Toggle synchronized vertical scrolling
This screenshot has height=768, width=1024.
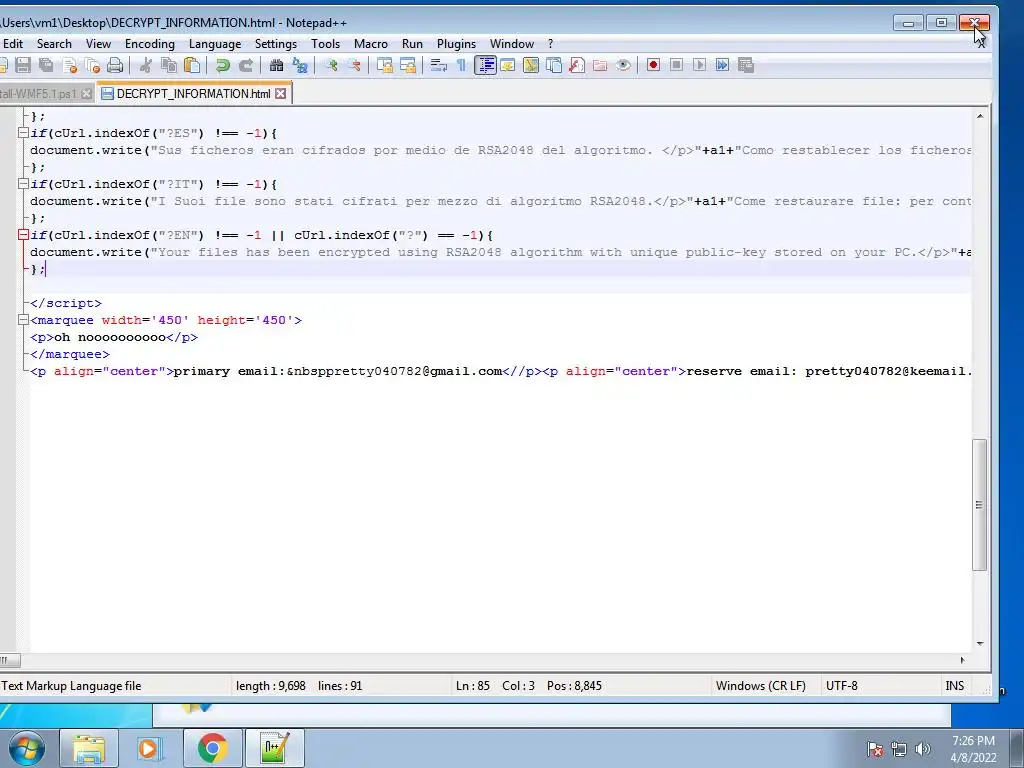(x=385, y=65)
